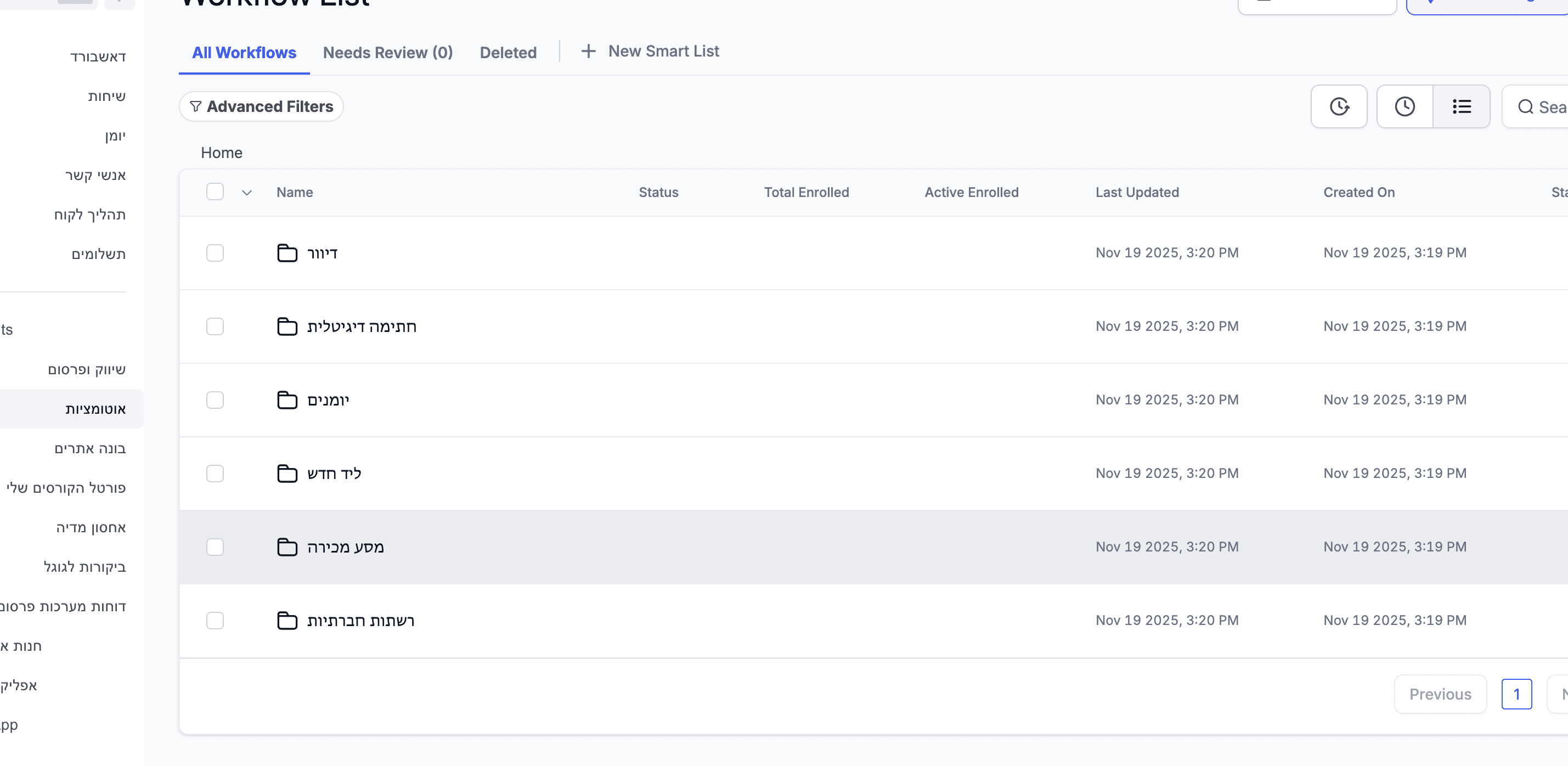Check the box for חתימה דיגיטלית folder
This screenshot has height=766, width=1568.
(x=215, y=326)
